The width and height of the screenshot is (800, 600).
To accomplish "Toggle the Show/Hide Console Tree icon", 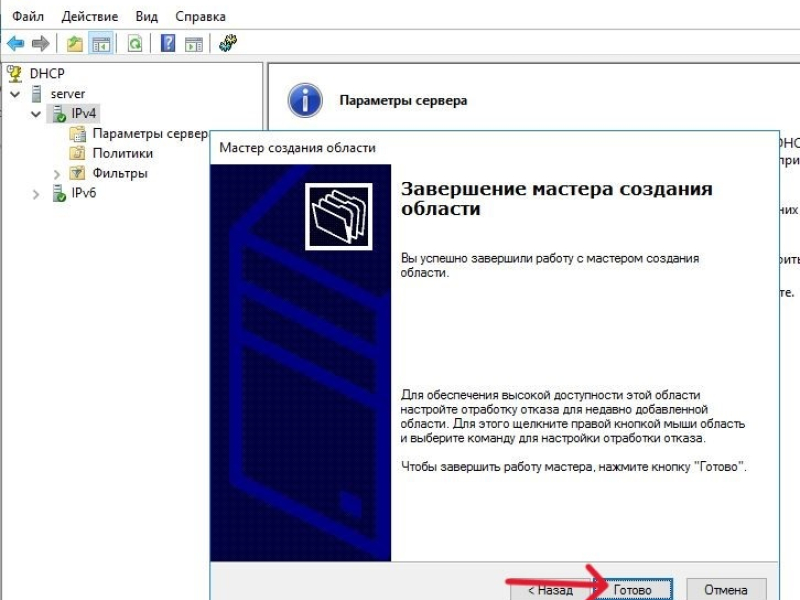I will 101,43.
